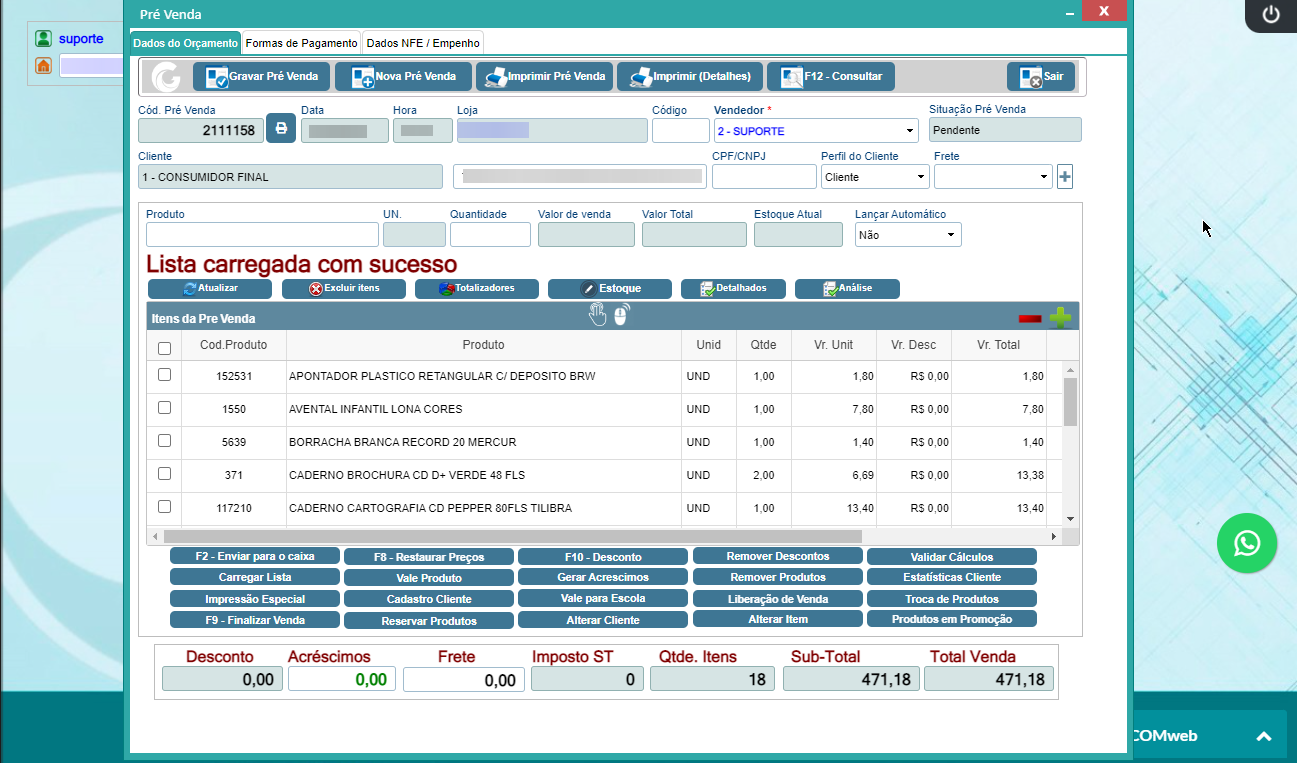1297x763 pixels.
Task: Click the mouse icon in items header
Action: tap(621, 314)
